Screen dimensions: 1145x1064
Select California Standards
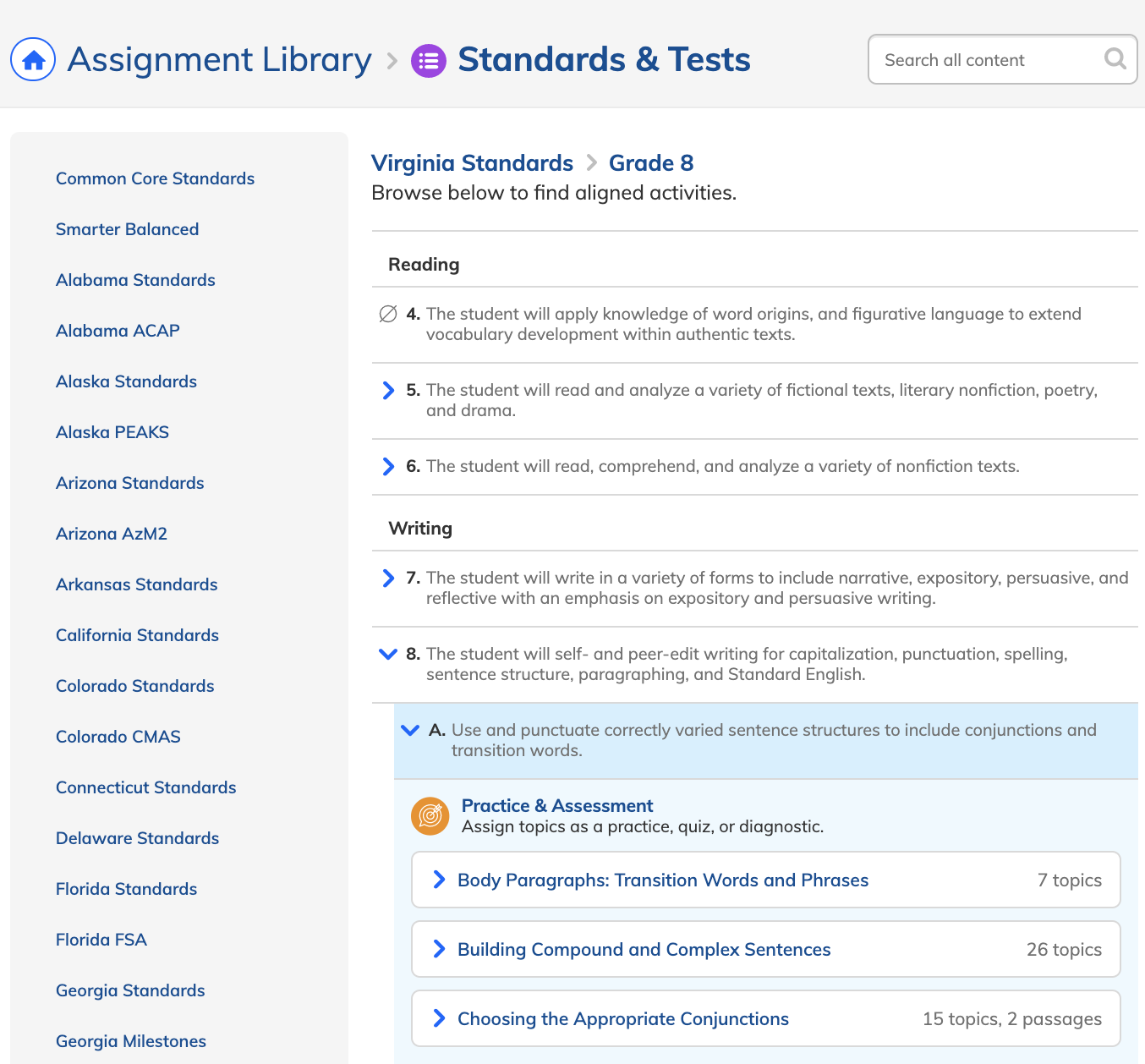tap(137, 635)
